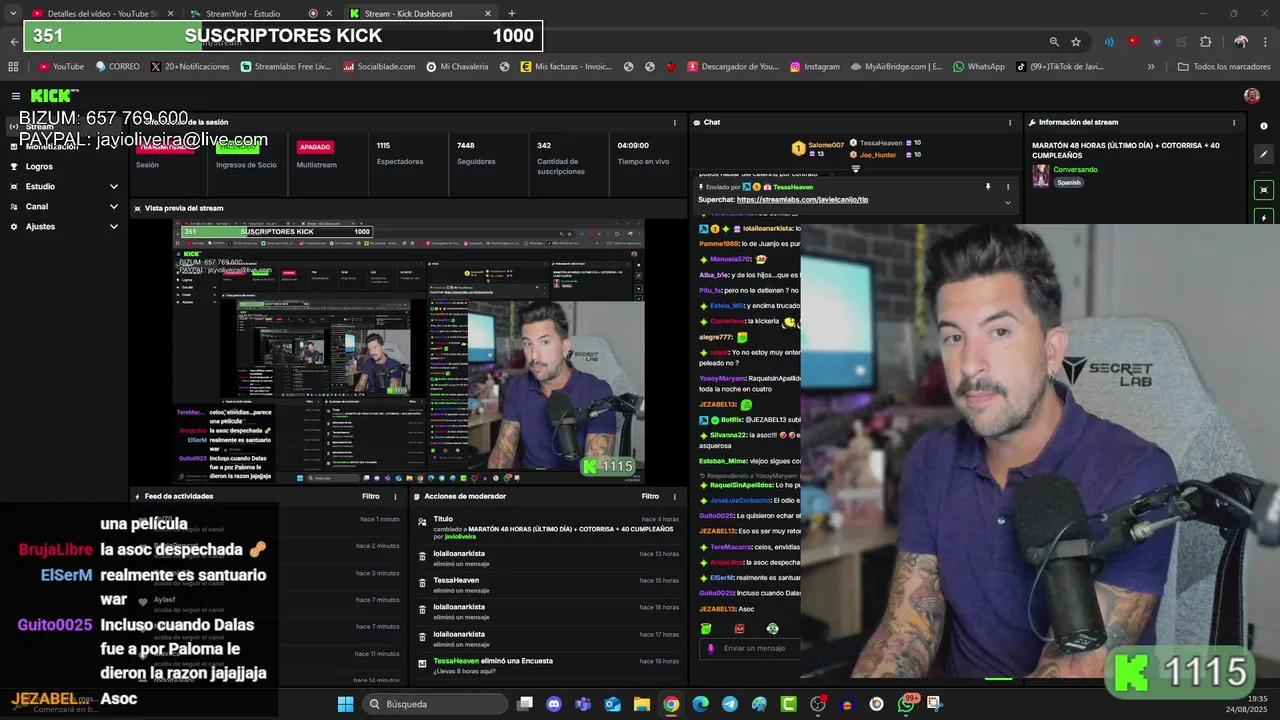Open browser zoom magnifier icon
The image size is (1280, 720).
(x=1054, y=42)
